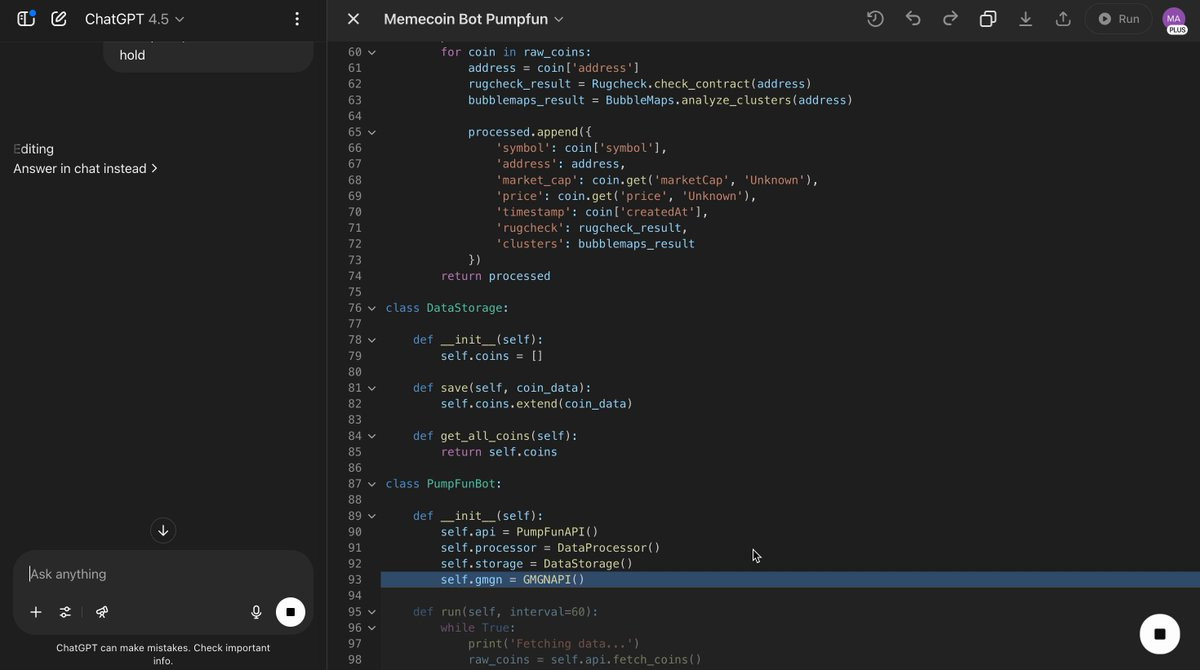Collapse the for loop at line 60
The image size is (1200, 670).
click(372, 52)
